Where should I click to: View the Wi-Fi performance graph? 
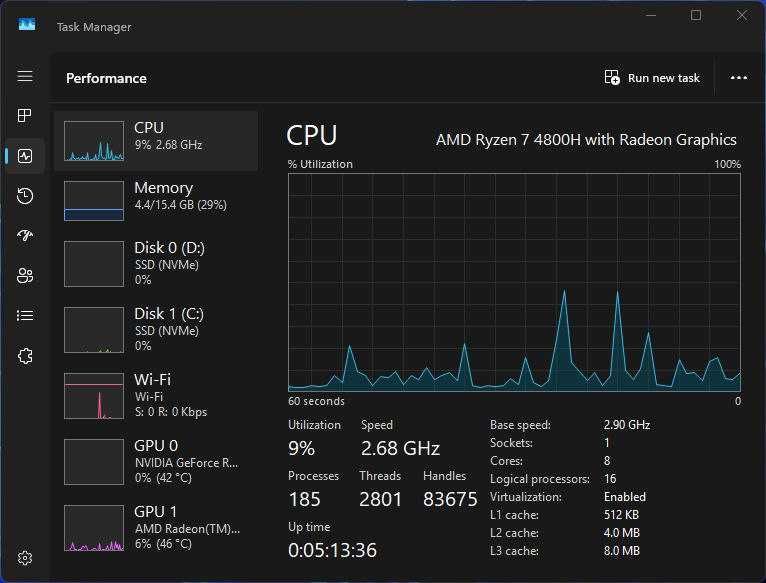coord(155,395)
